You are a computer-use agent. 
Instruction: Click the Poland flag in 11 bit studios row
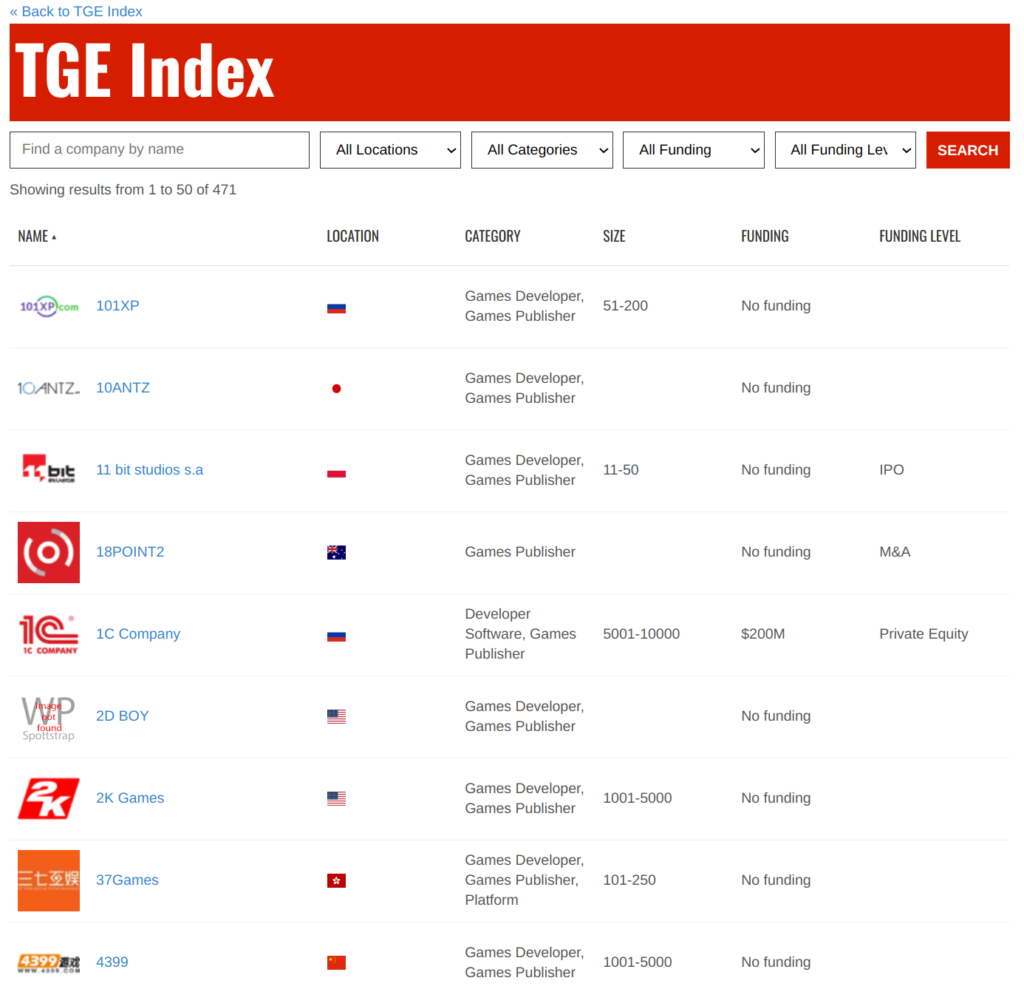click(x=336, y=472)
